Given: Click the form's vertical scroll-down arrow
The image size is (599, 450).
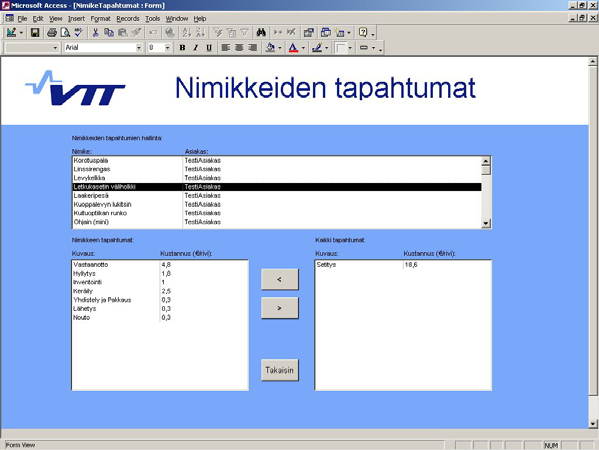Looking at the screenshot, I should [x=593, y=423].
